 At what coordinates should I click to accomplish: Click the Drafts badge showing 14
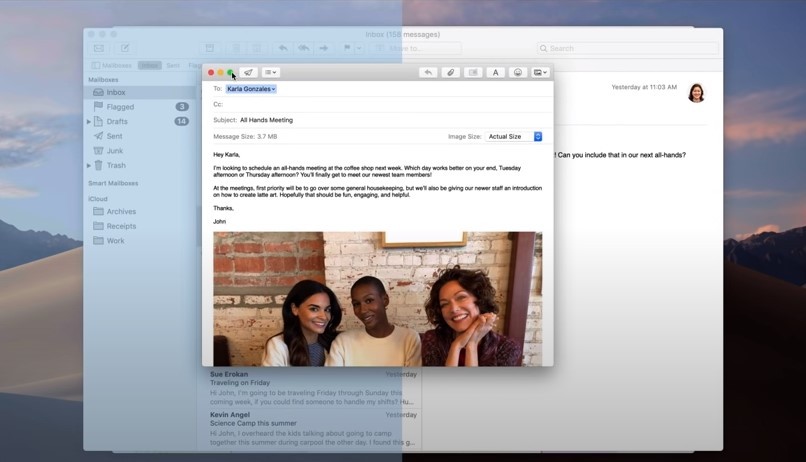click(x=181, y=121)
